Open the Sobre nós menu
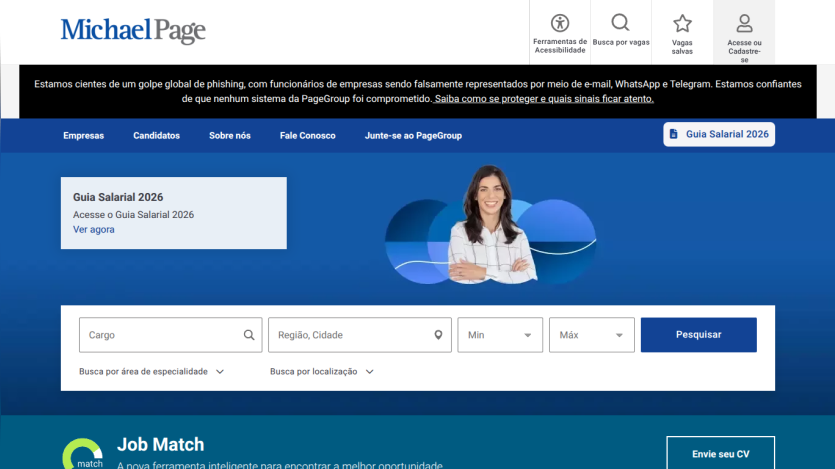This screenshot has height=469, width=835. coord(230,136)
